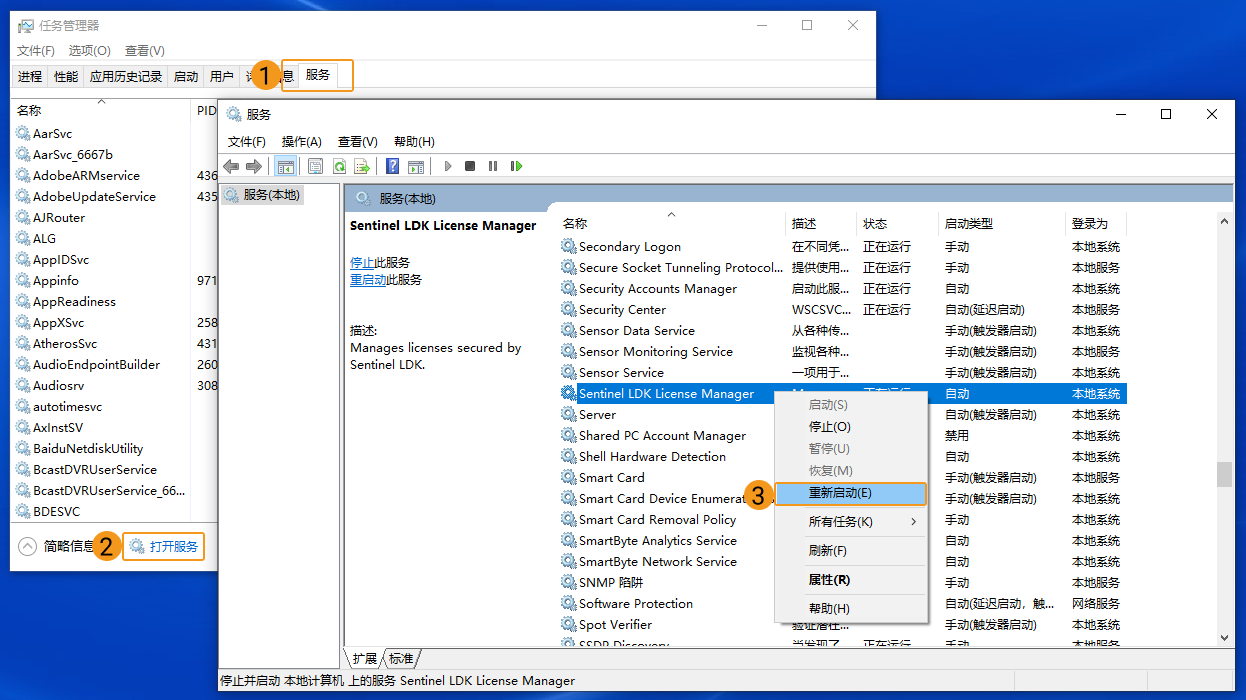Click the Restart Service toolbar icon

coord(516,166)
